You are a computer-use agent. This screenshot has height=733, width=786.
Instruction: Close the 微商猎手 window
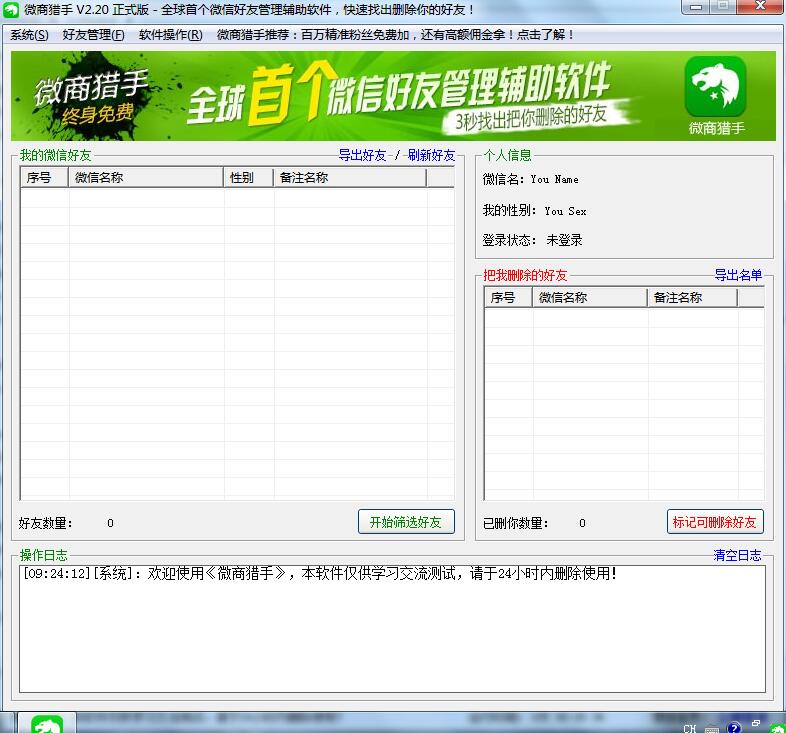coord(761,6)
